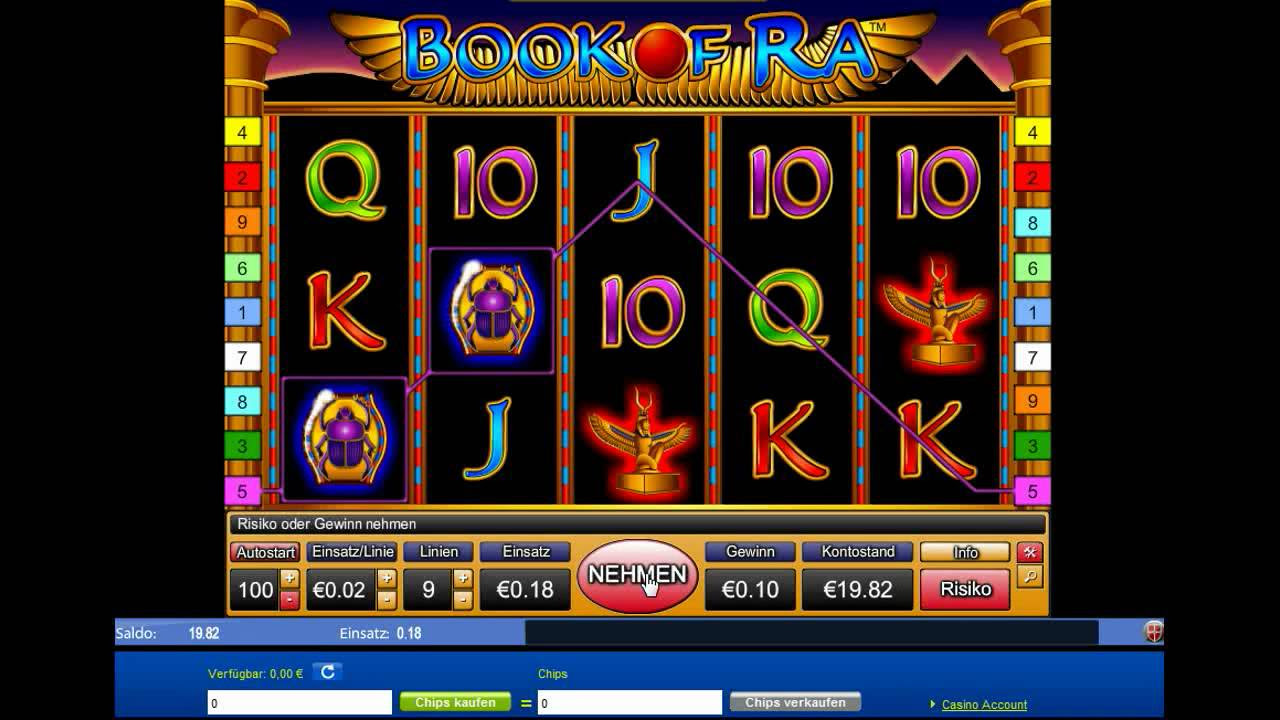Decrease Einsatz/Linie with the minus button
The height and width of the screenshot is (720, 1280).
pos(386,600)
